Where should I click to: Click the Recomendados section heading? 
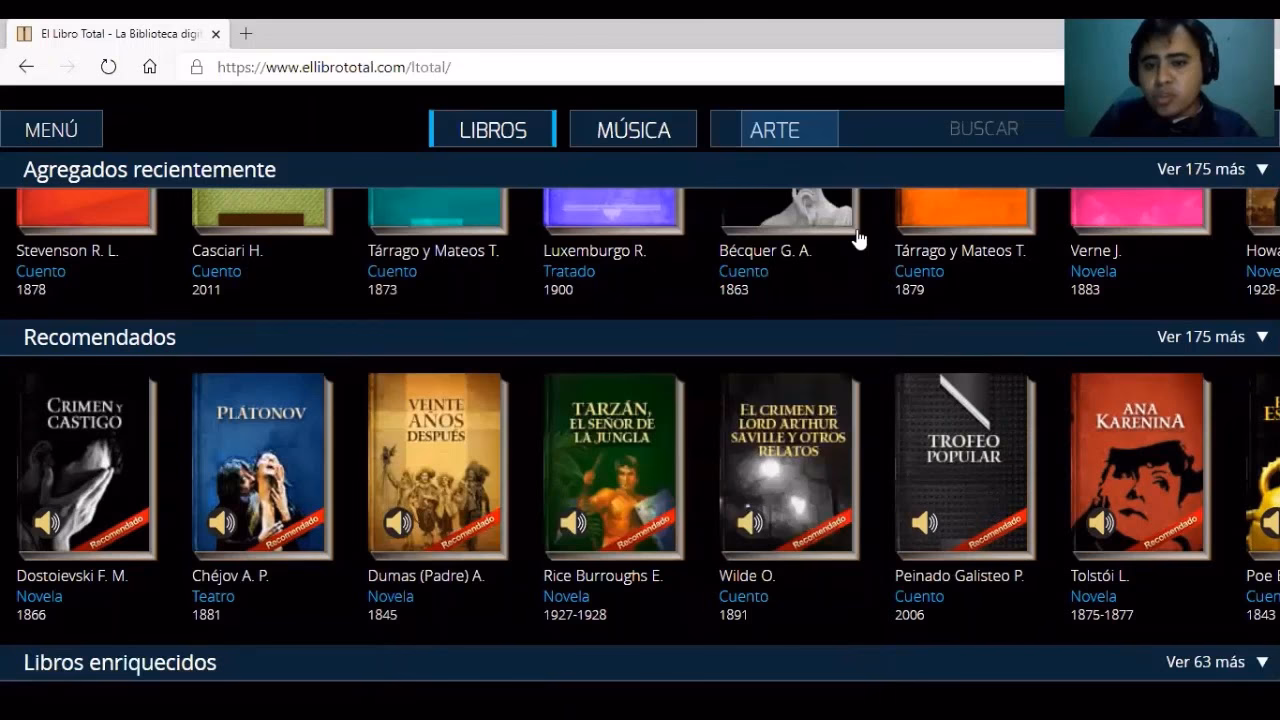pyautogui.click(x=99, y=337)
